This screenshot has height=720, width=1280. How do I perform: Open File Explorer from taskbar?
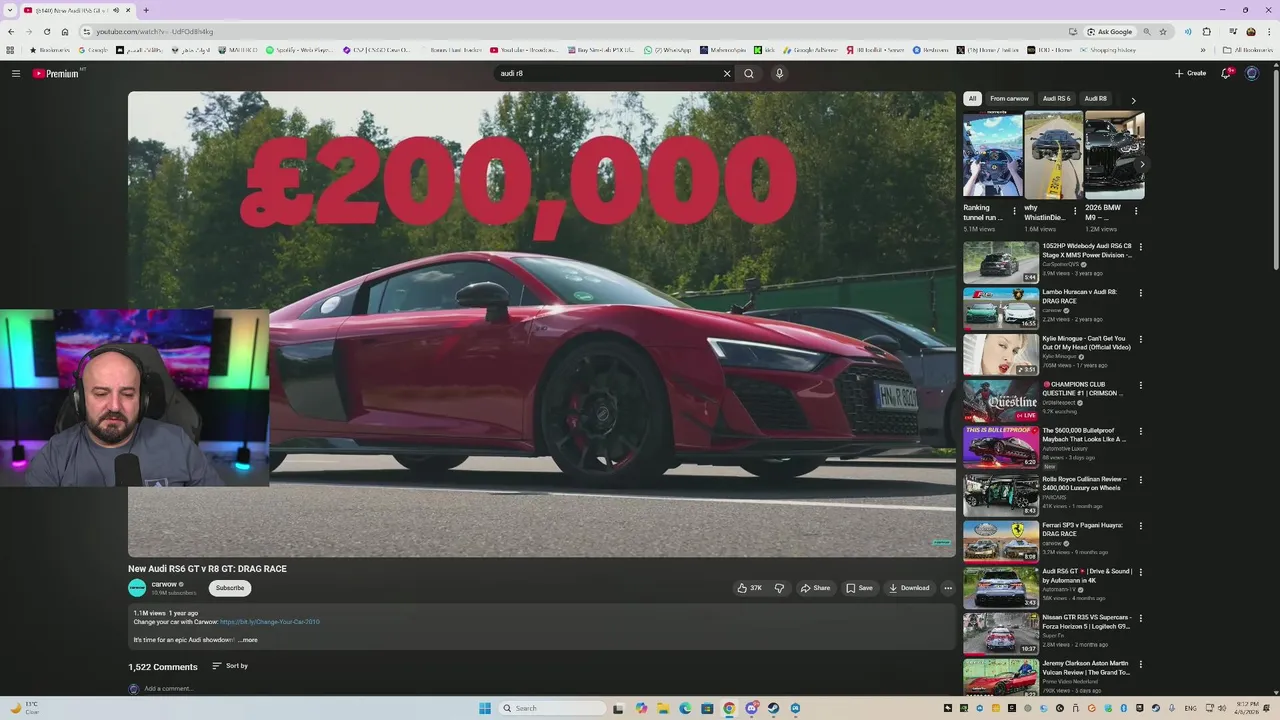coord(663,708)
